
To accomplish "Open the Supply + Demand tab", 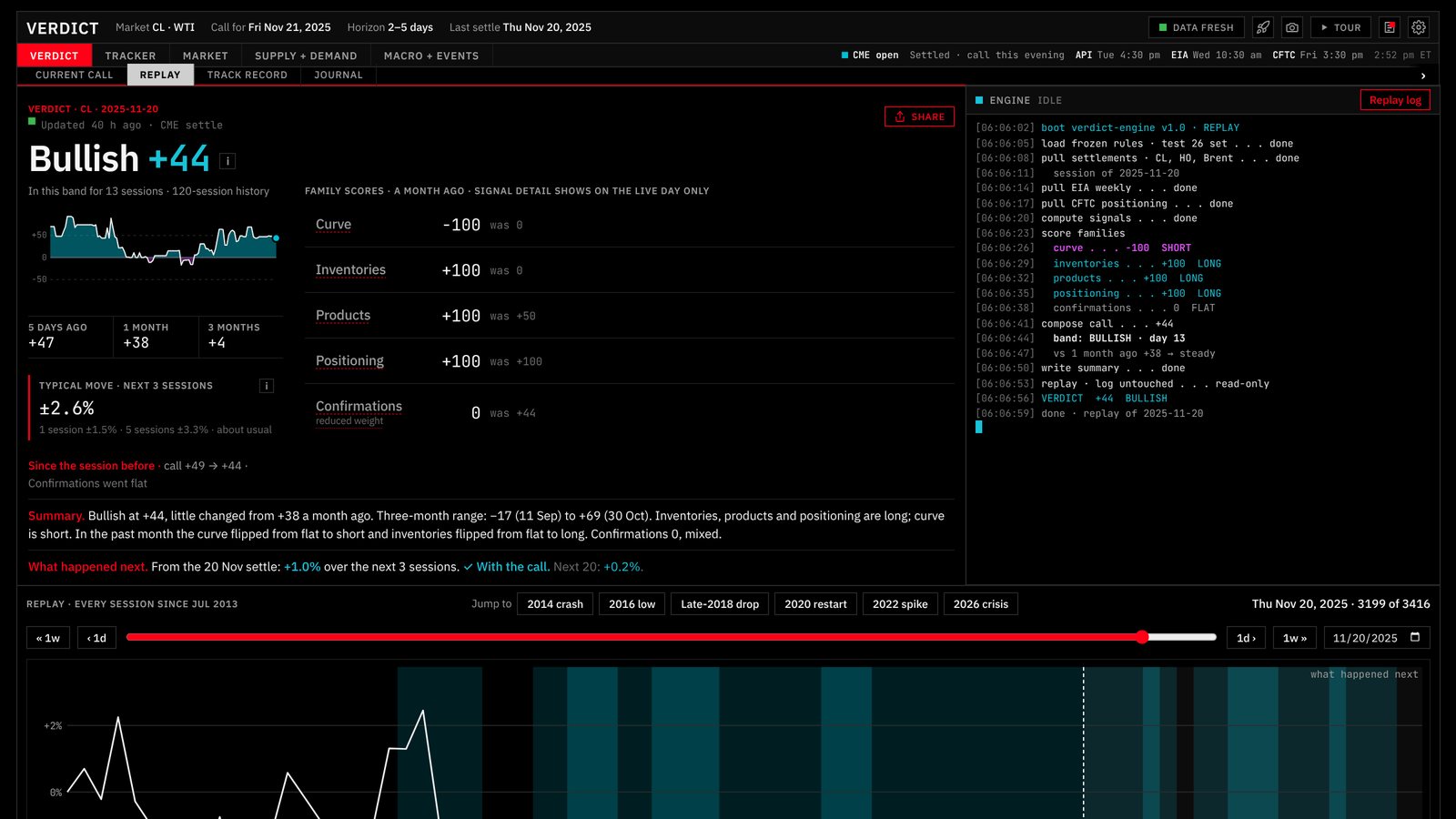I will 306,56.
